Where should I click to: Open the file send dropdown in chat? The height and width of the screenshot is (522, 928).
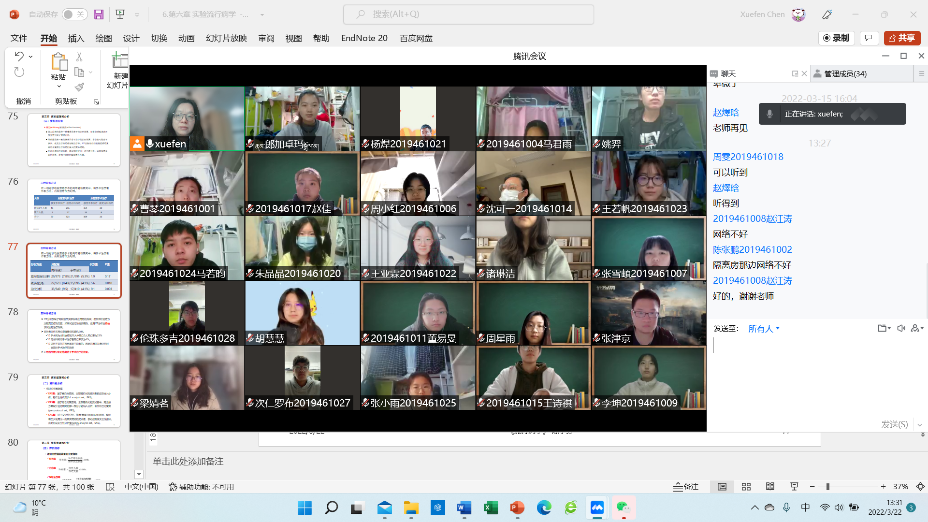click(x=882, y=328)
